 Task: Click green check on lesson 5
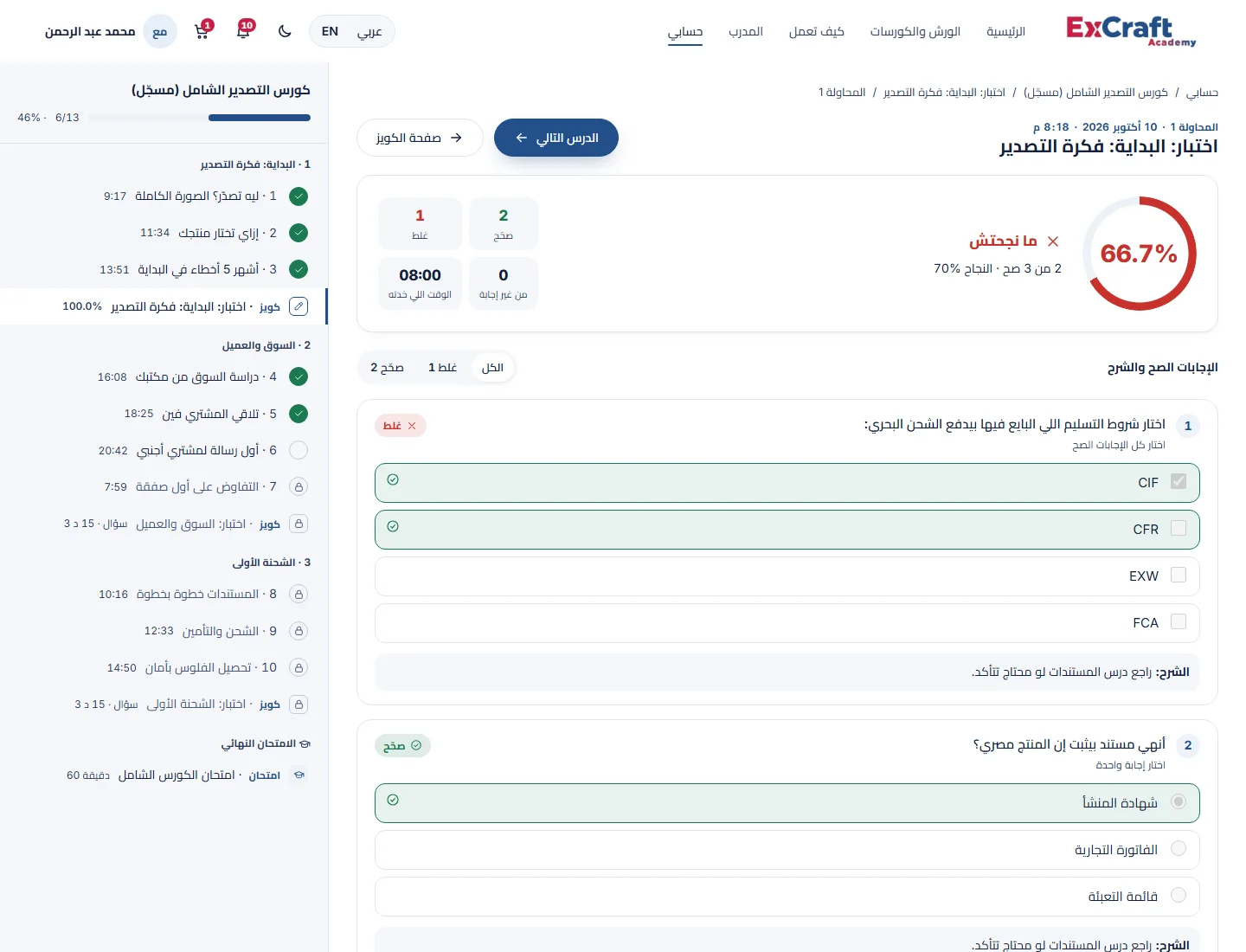(x=299, y=414)
